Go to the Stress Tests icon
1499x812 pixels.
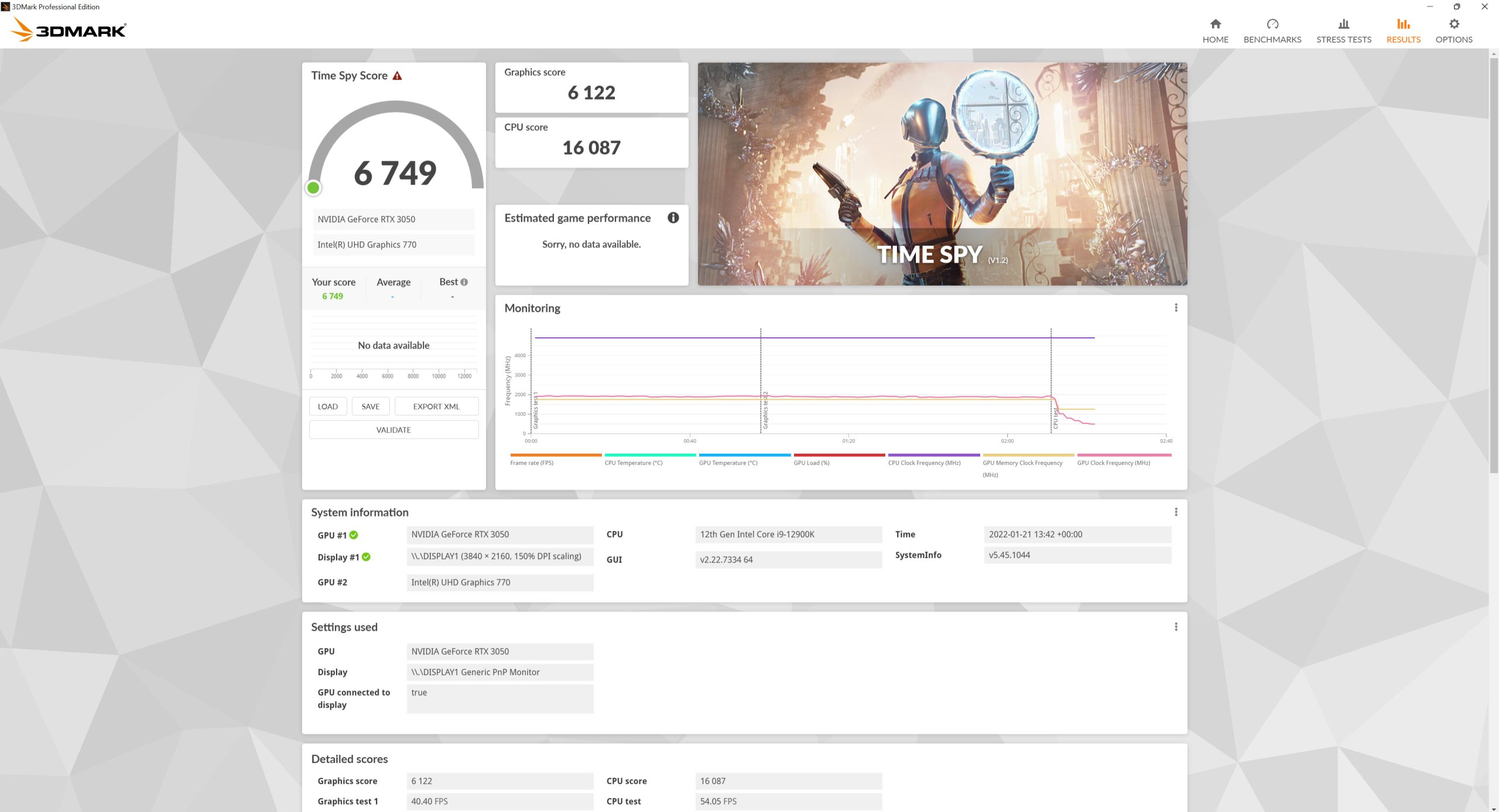[1343, 25]
